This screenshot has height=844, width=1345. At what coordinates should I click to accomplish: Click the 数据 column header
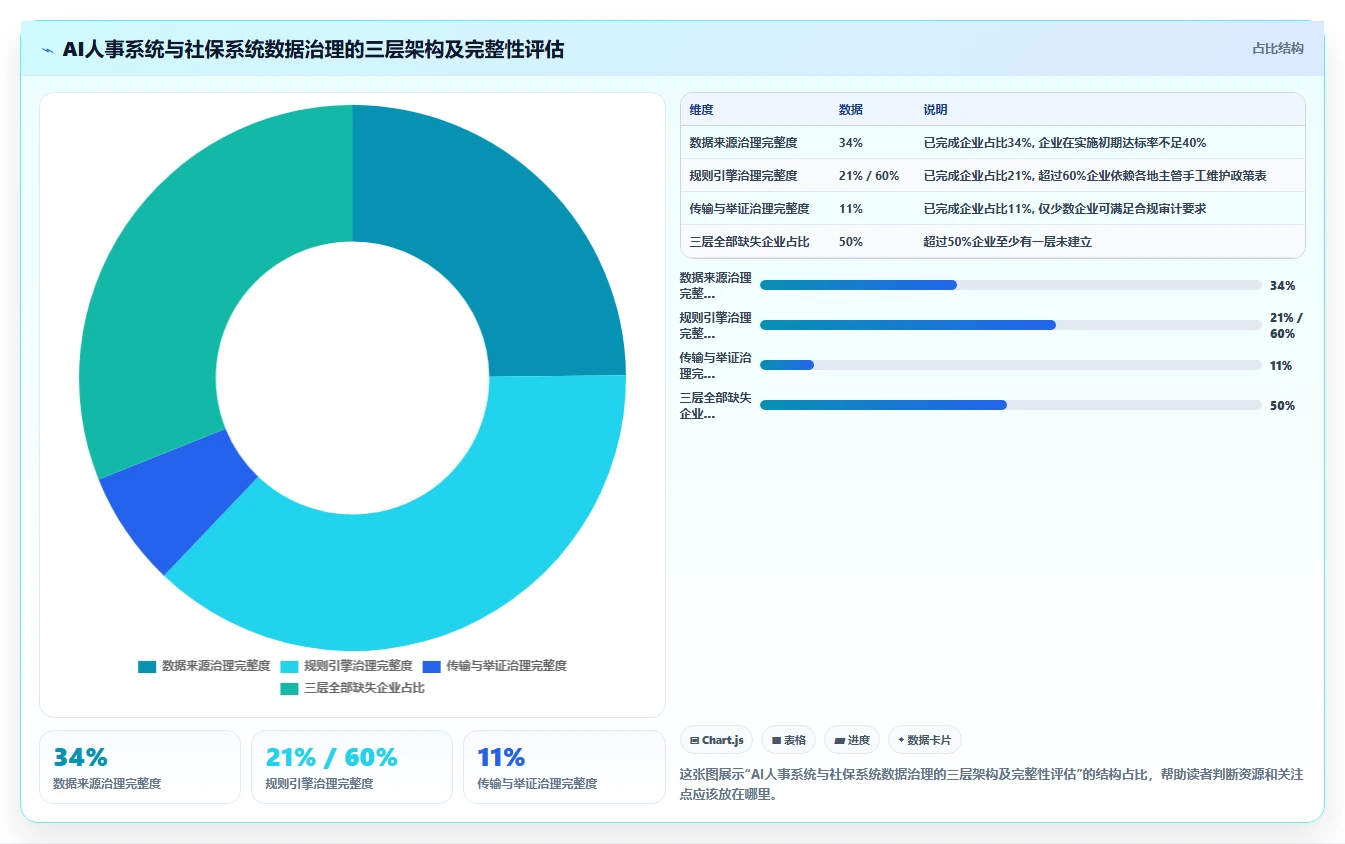pyautogui.click(x=851, y=110)
